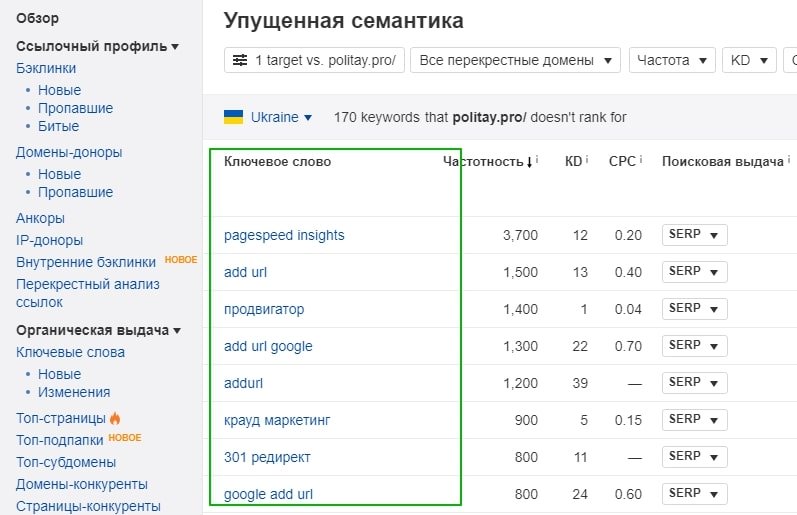The width and height of the screenshot is (797, 515).
Task: Open Изменения under Ключевые слова
Action: pos(74,392)
